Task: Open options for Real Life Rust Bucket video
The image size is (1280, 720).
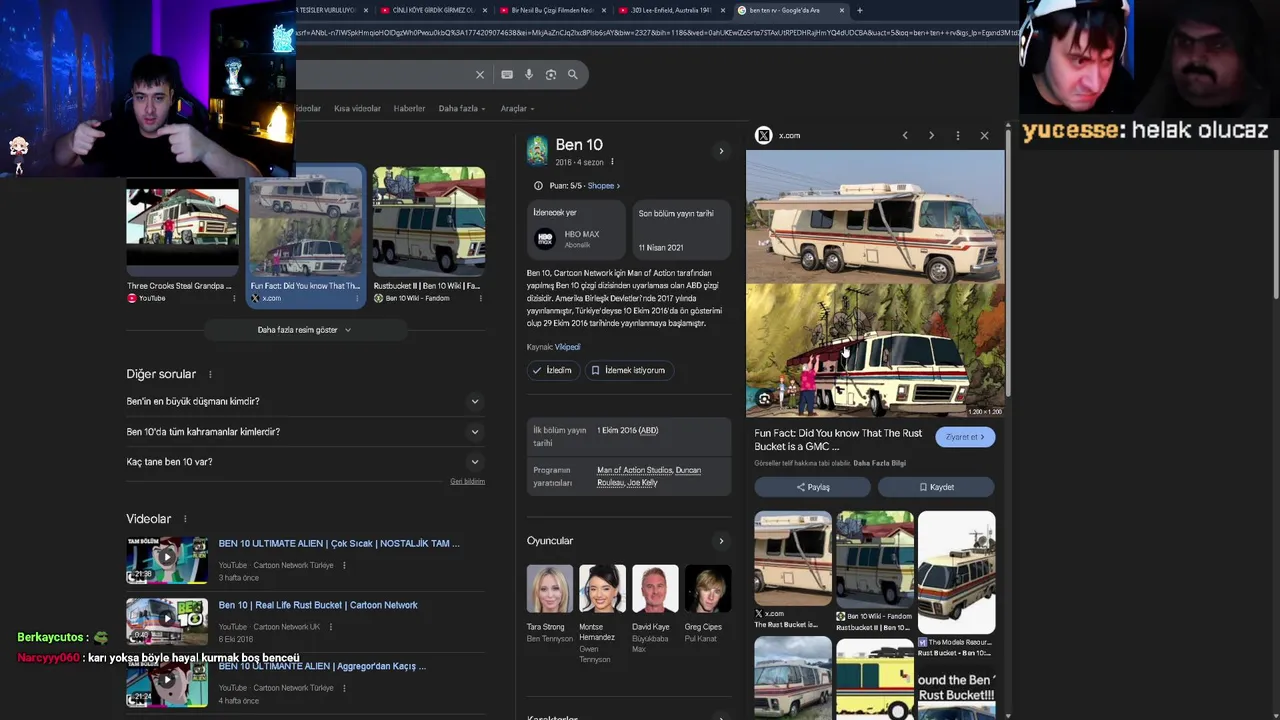Action: click(331, 627)
